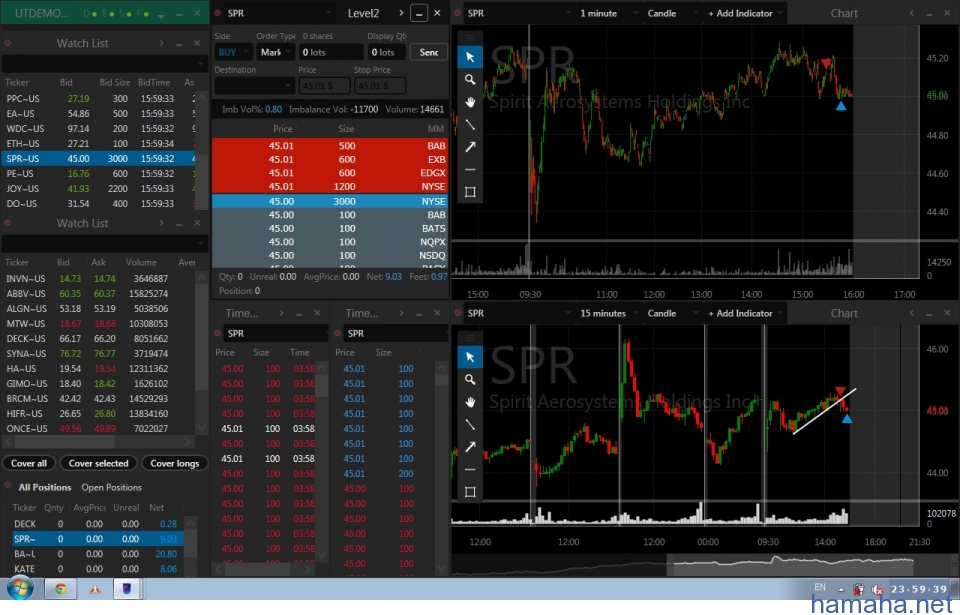Pick the trend line tool in the 15 minutes chart
This screenshot has width=960, height=615.
click(x=470, y=424)
